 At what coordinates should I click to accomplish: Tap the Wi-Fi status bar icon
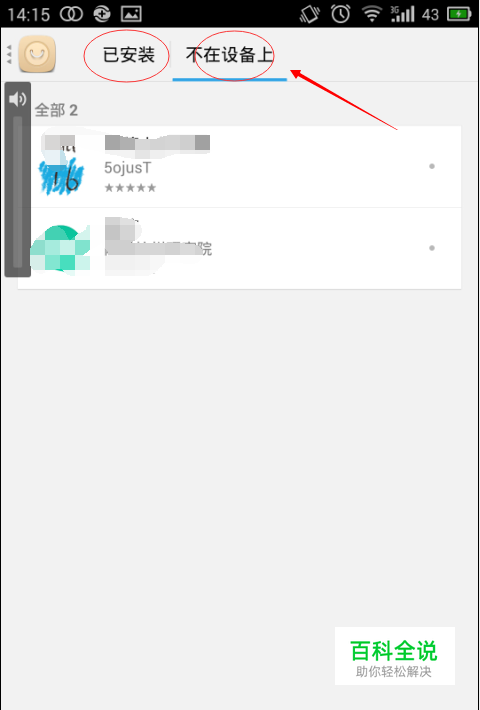[x=372, y=14]
